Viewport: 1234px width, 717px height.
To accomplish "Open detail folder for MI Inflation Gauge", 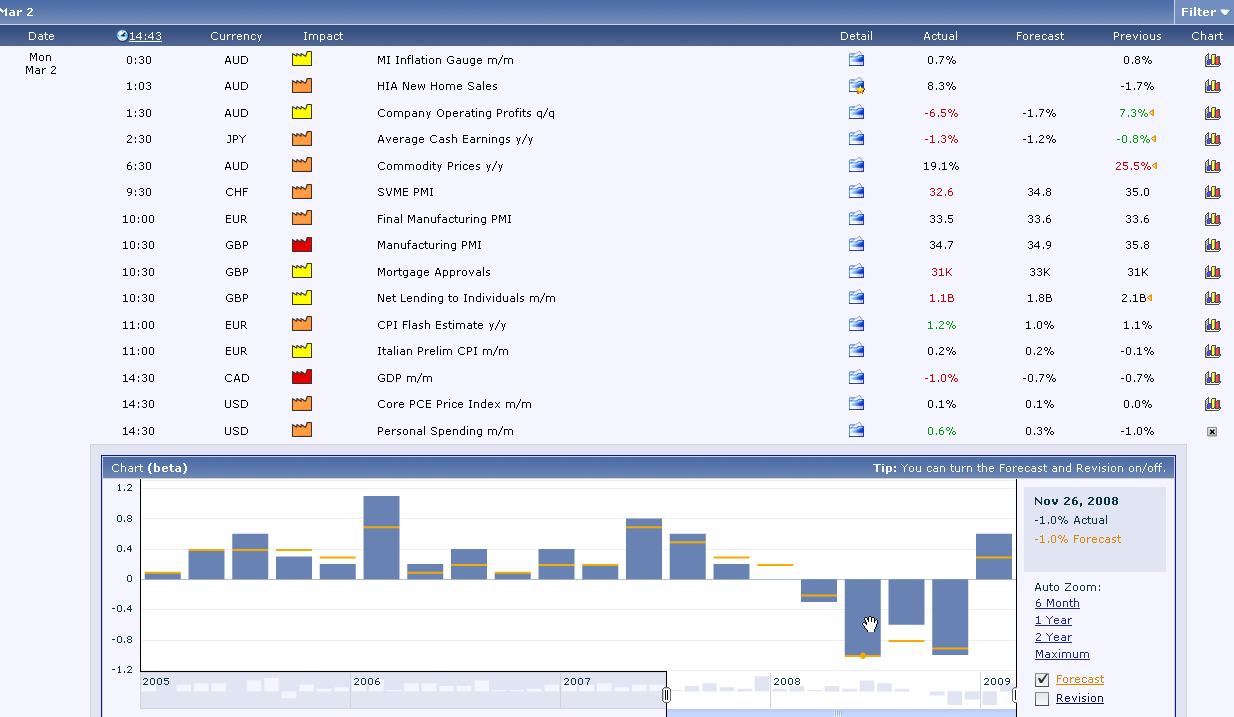I will point(856,60).
